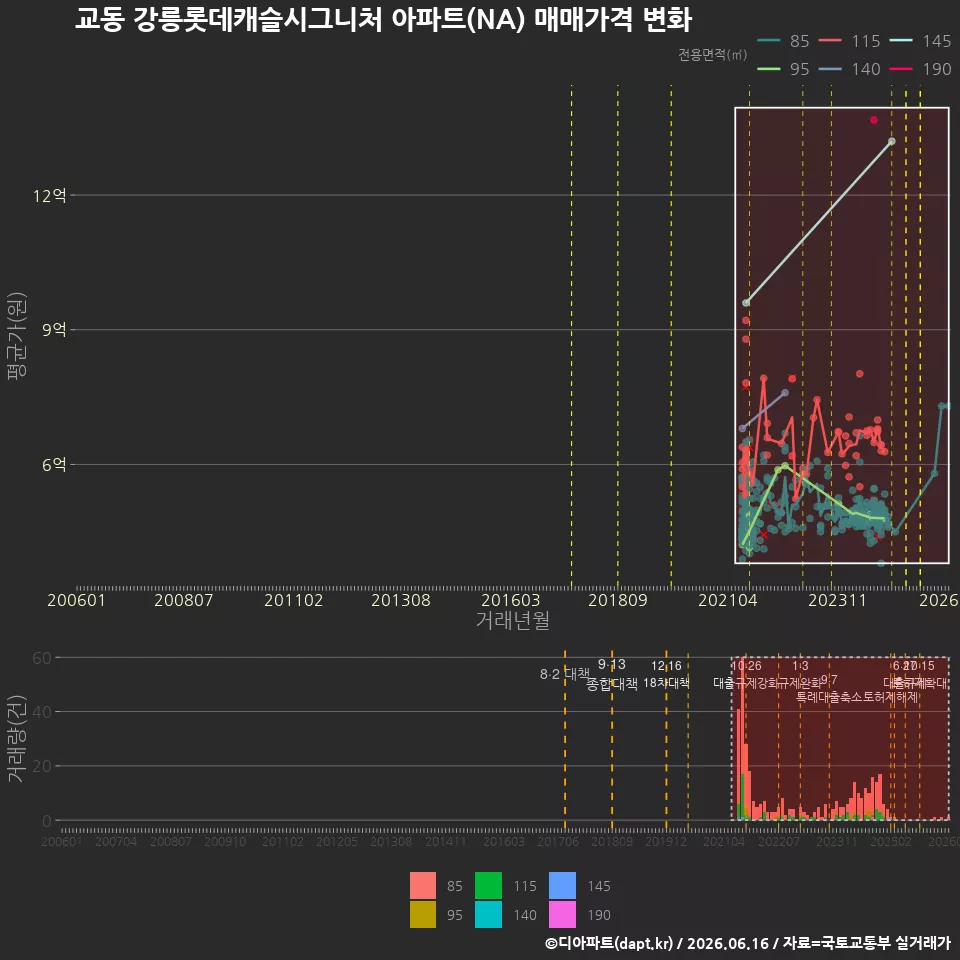Select the light-blue 145 line key in top legend
The image size is (960, 960).
[901, 41]
